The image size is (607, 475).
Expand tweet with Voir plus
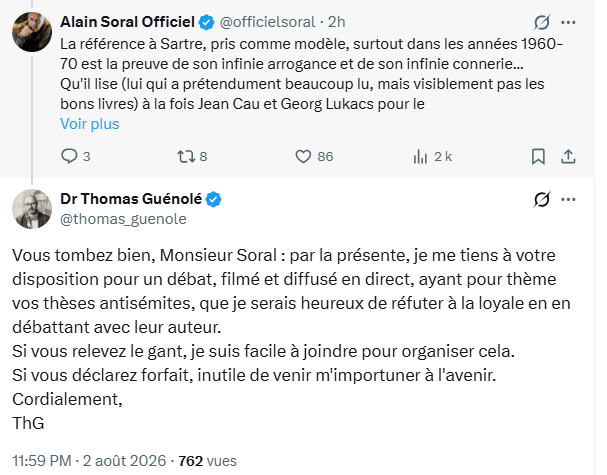click(x=89, y=124)
